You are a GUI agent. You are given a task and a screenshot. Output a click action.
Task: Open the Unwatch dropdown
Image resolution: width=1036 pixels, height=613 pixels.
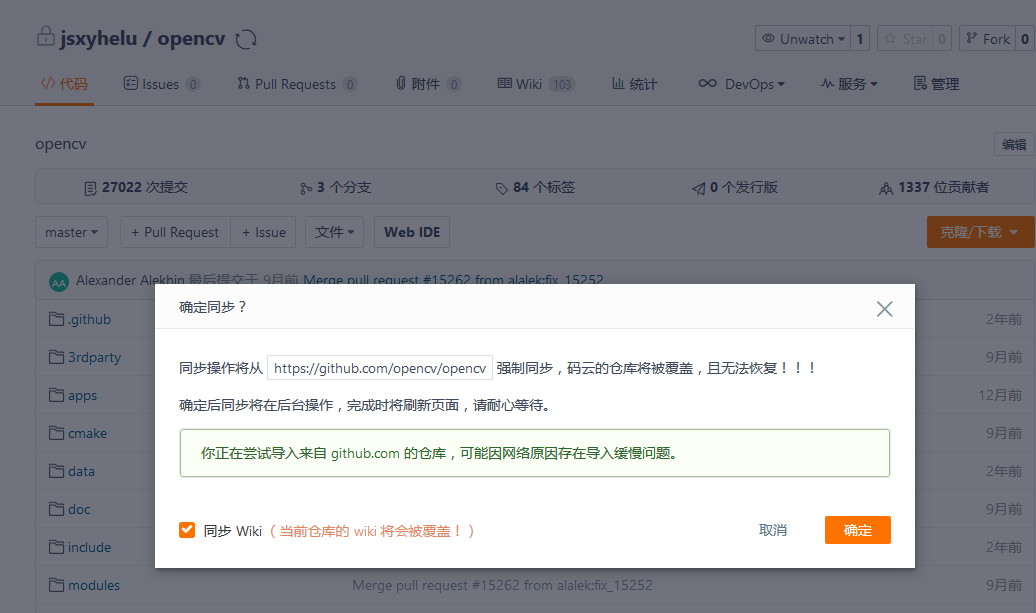[x=803, y=39]
